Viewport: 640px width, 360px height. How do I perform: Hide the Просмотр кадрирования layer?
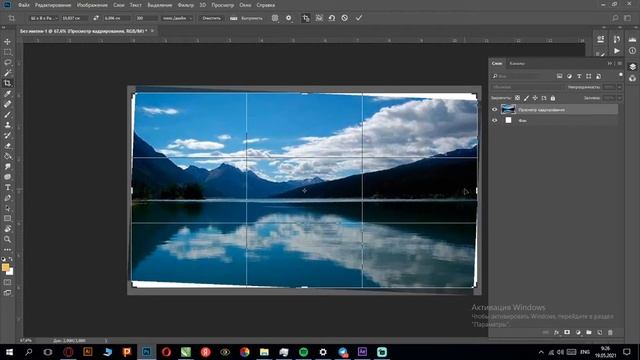[x=495, y=109]
